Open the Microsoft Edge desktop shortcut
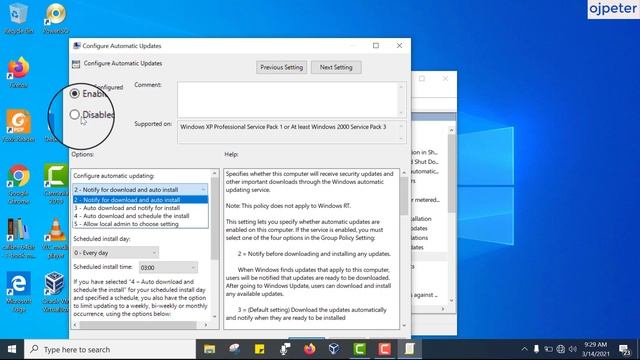This screenshot has height=360, width=640. [18, 292]
